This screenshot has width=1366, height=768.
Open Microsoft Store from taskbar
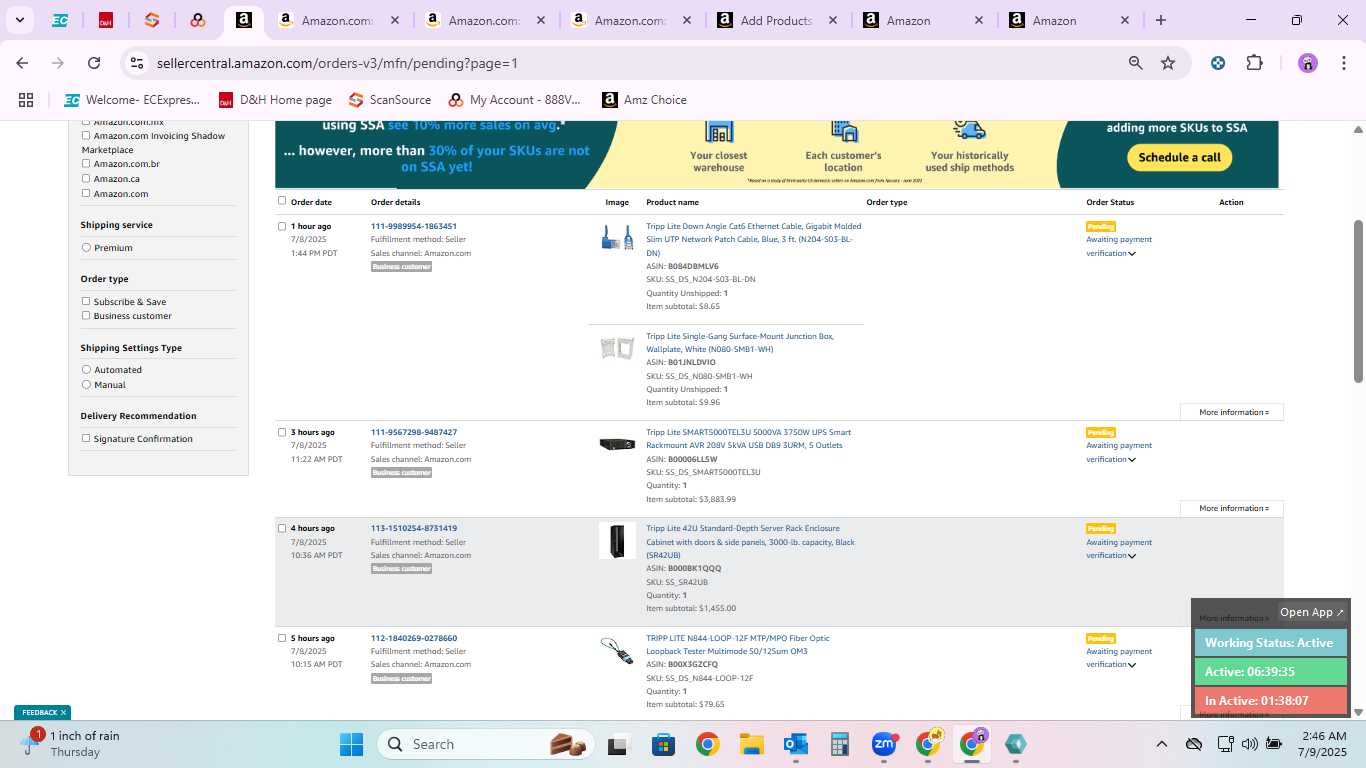(x=663, y=744)
